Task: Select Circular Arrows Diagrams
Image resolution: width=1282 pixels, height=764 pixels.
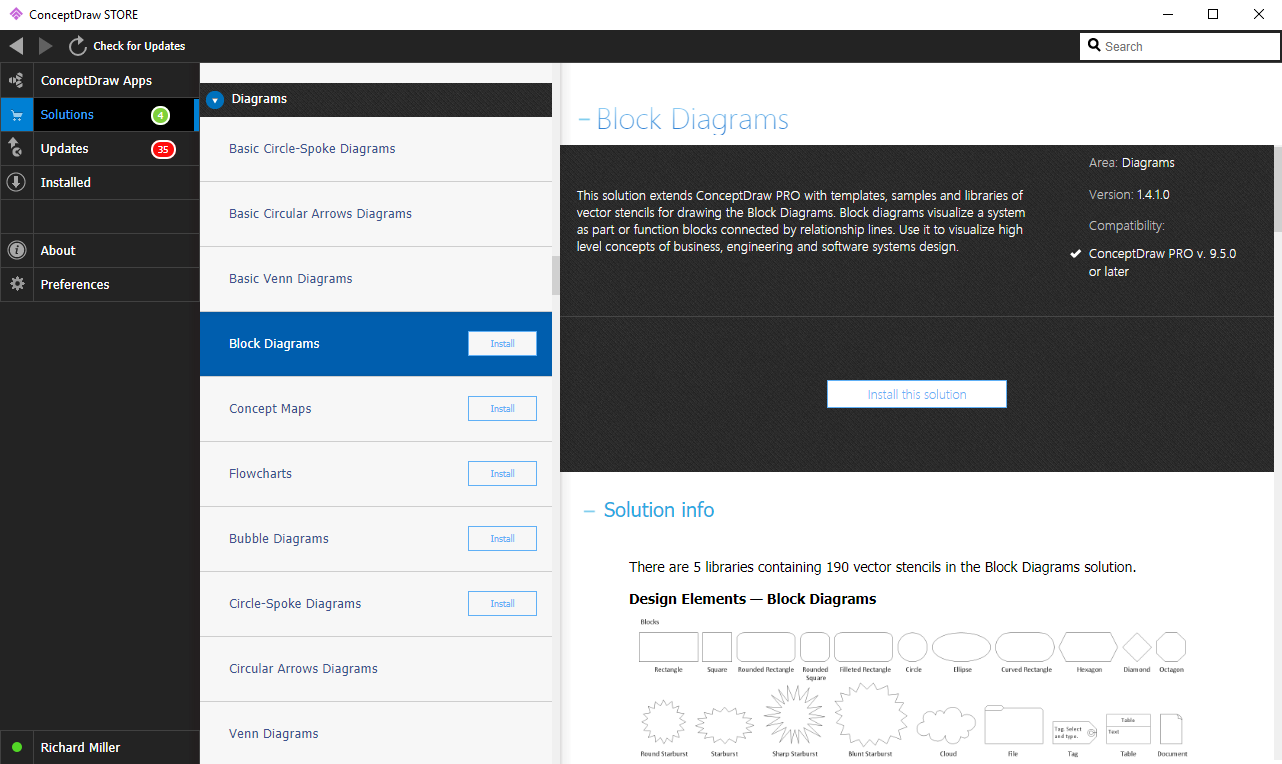Action: [376, 669]
